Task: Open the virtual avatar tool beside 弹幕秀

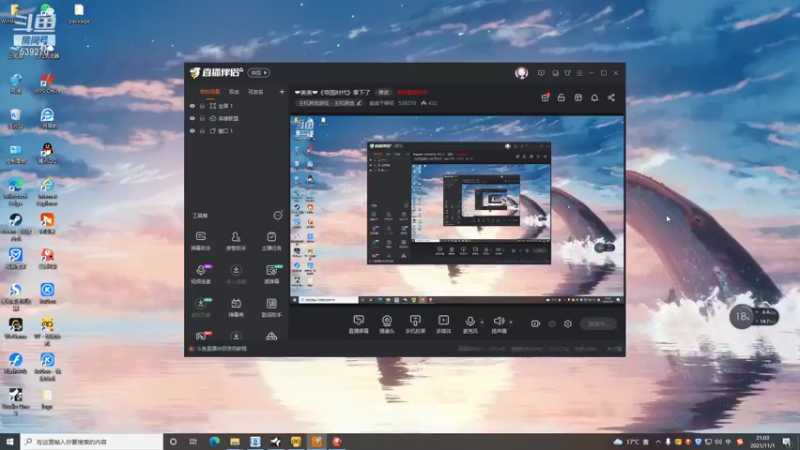Action: pyautogui.click(x=201, y=308)
